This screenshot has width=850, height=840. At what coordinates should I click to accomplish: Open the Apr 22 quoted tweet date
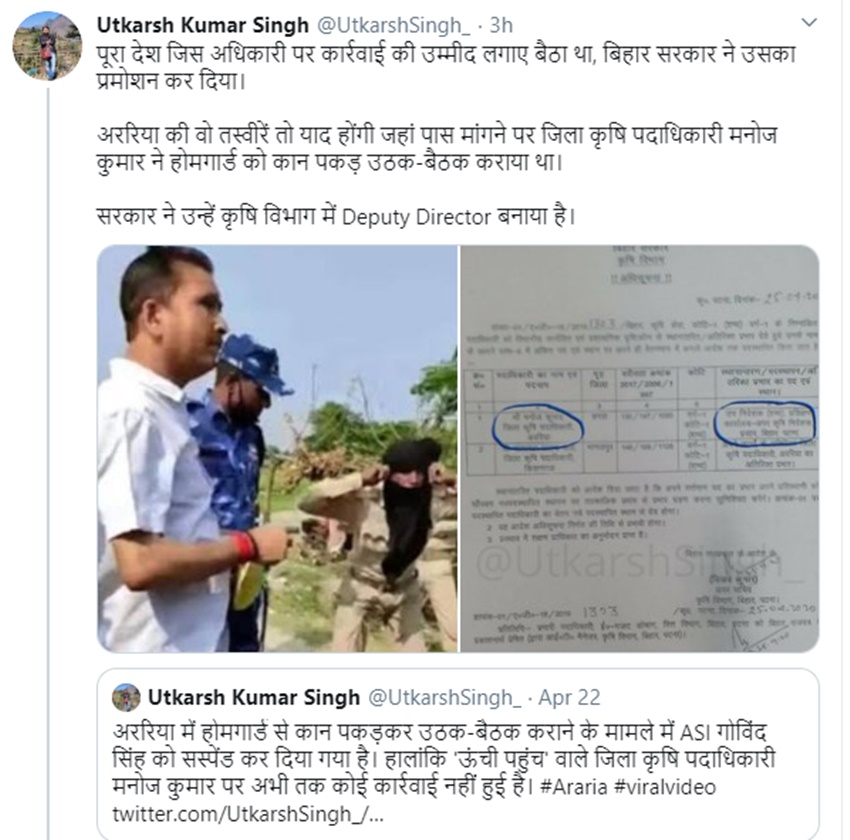pyautogui.click(x=569, y=697)
